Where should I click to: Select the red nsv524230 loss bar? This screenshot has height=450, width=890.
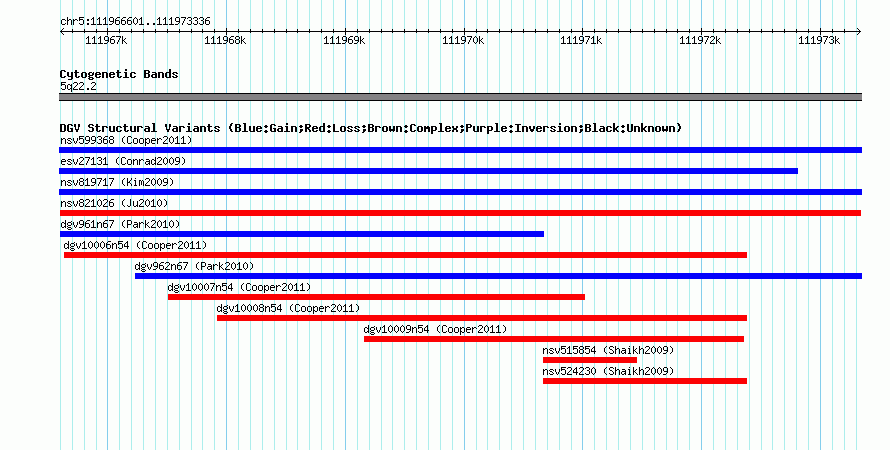click(645, 381)
